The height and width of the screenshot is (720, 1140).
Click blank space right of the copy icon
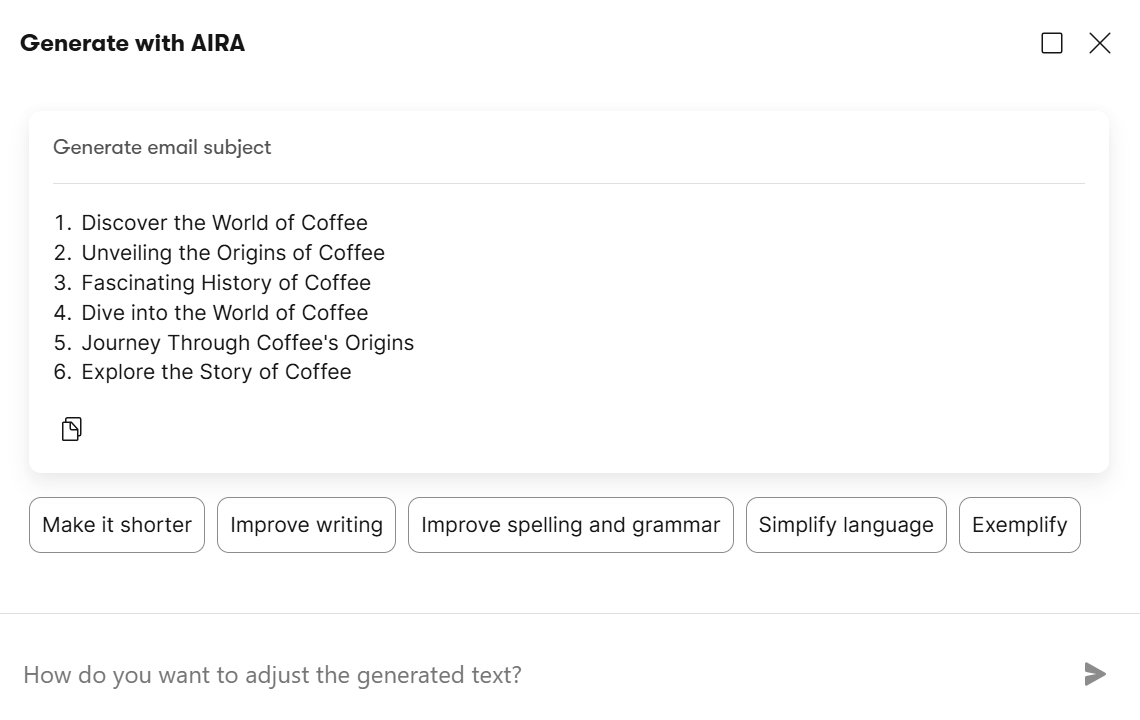pyautogui.click(x=500, y=430)
